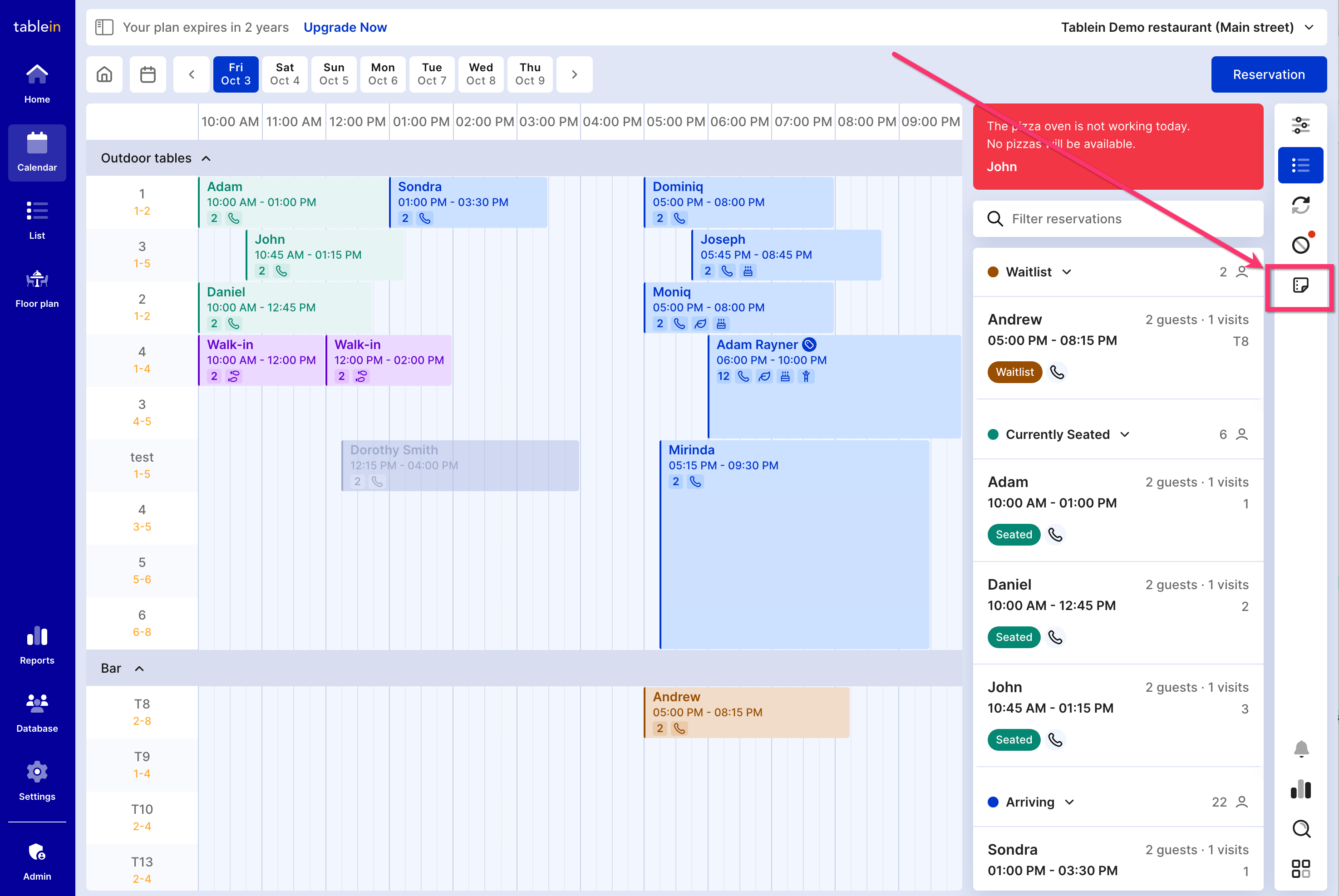This screenshot has height=896, width=1339.
Task: Collapse the Bar section
Action: pos(139,669)
